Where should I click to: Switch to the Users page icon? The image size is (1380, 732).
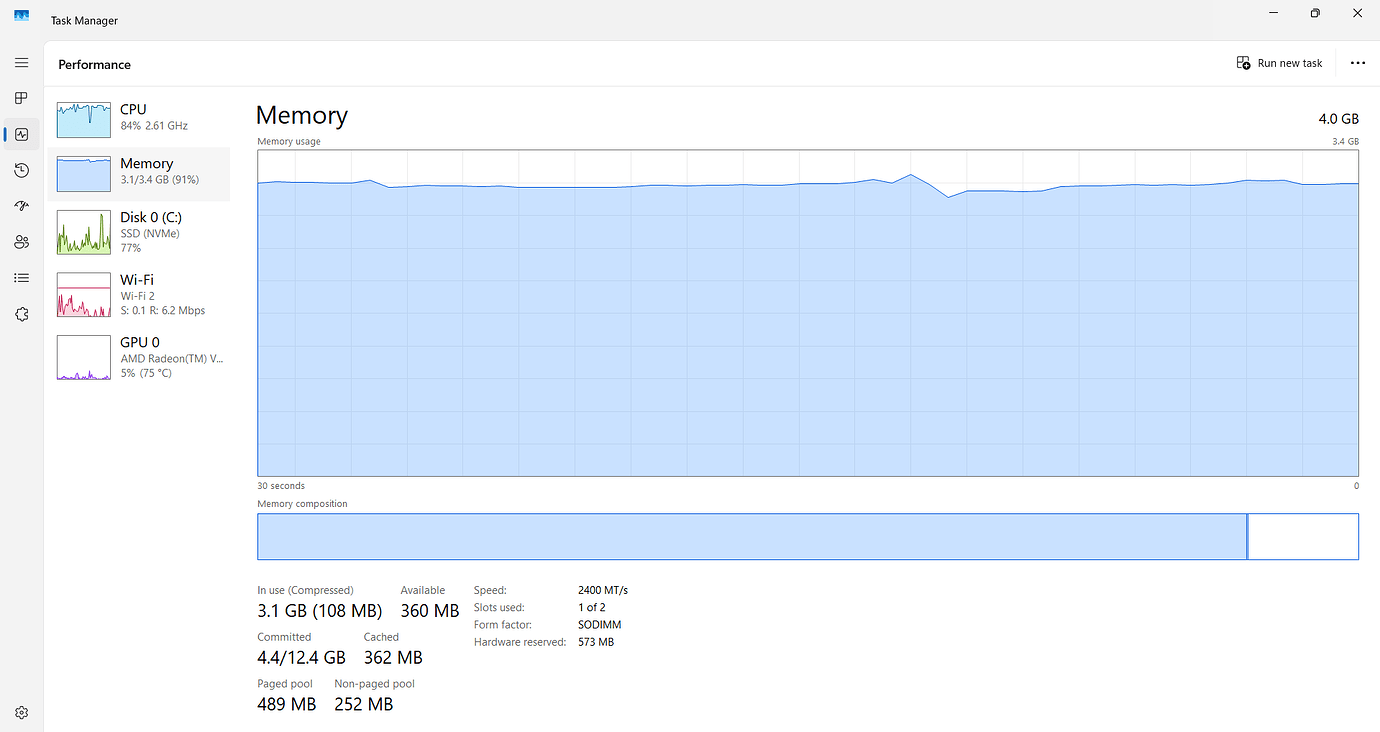[22, 242]
